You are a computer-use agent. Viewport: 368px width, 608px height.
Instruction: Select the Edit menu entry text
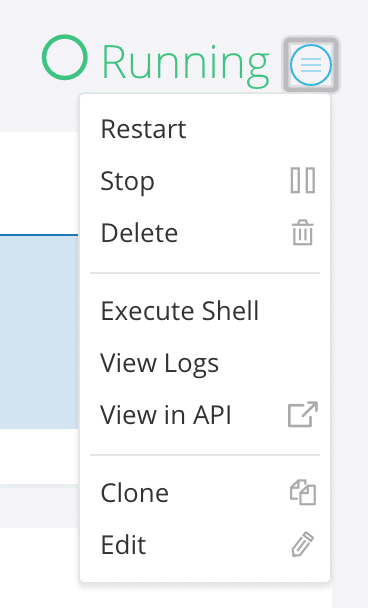pyautogui.click(x=123, y=545)
